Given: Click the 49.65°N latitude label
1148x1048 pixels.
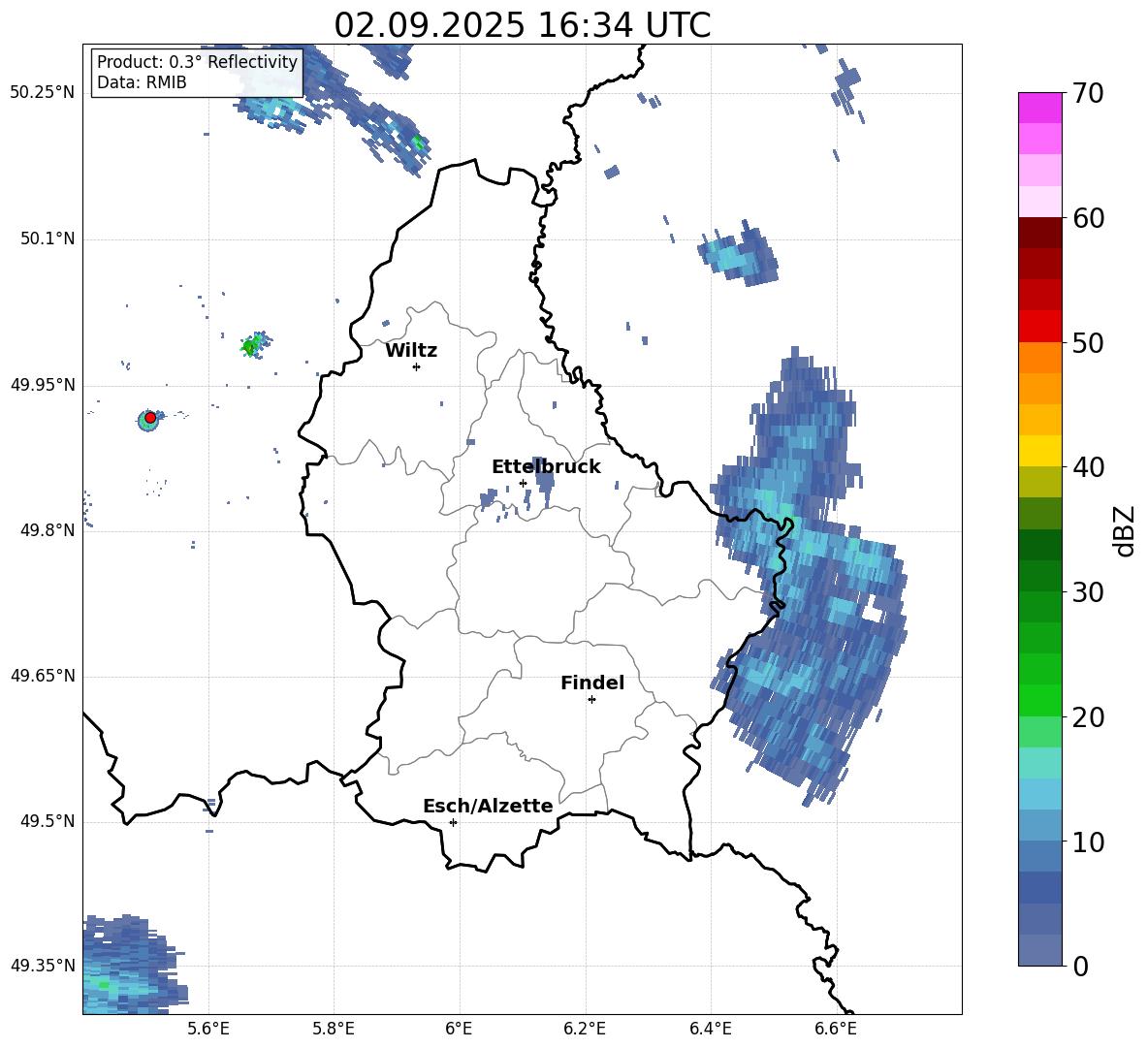Looking at the screenshot, I should point(43,676).
